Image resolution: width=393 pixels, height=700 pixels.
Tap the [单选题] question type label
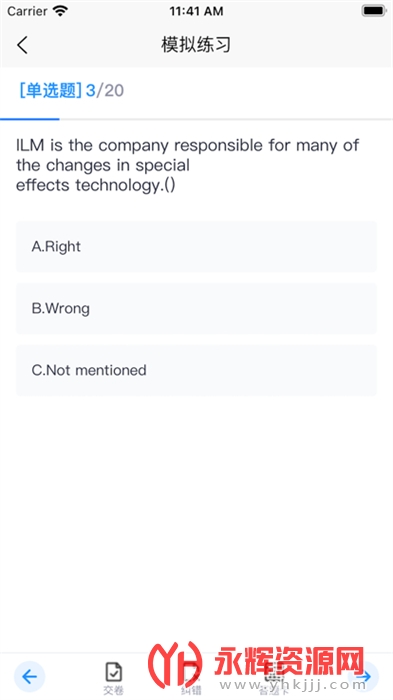pyautogui.click(x=50, y=91)
